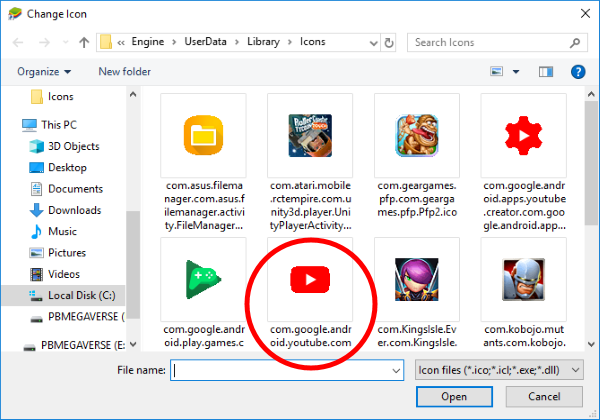Open Music in navigation pane

pos(54,231)
